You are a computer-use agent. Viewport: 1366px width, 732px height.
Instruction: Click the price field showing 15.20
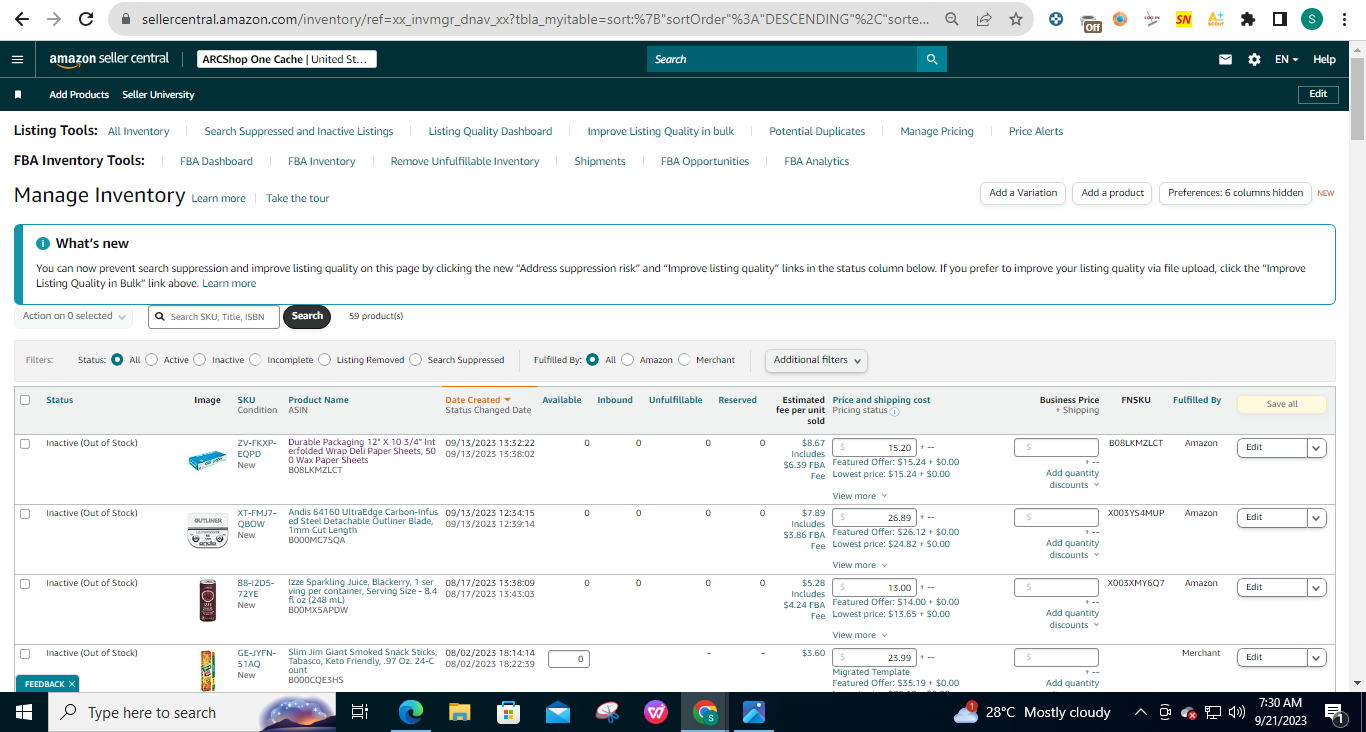[874, 448]
